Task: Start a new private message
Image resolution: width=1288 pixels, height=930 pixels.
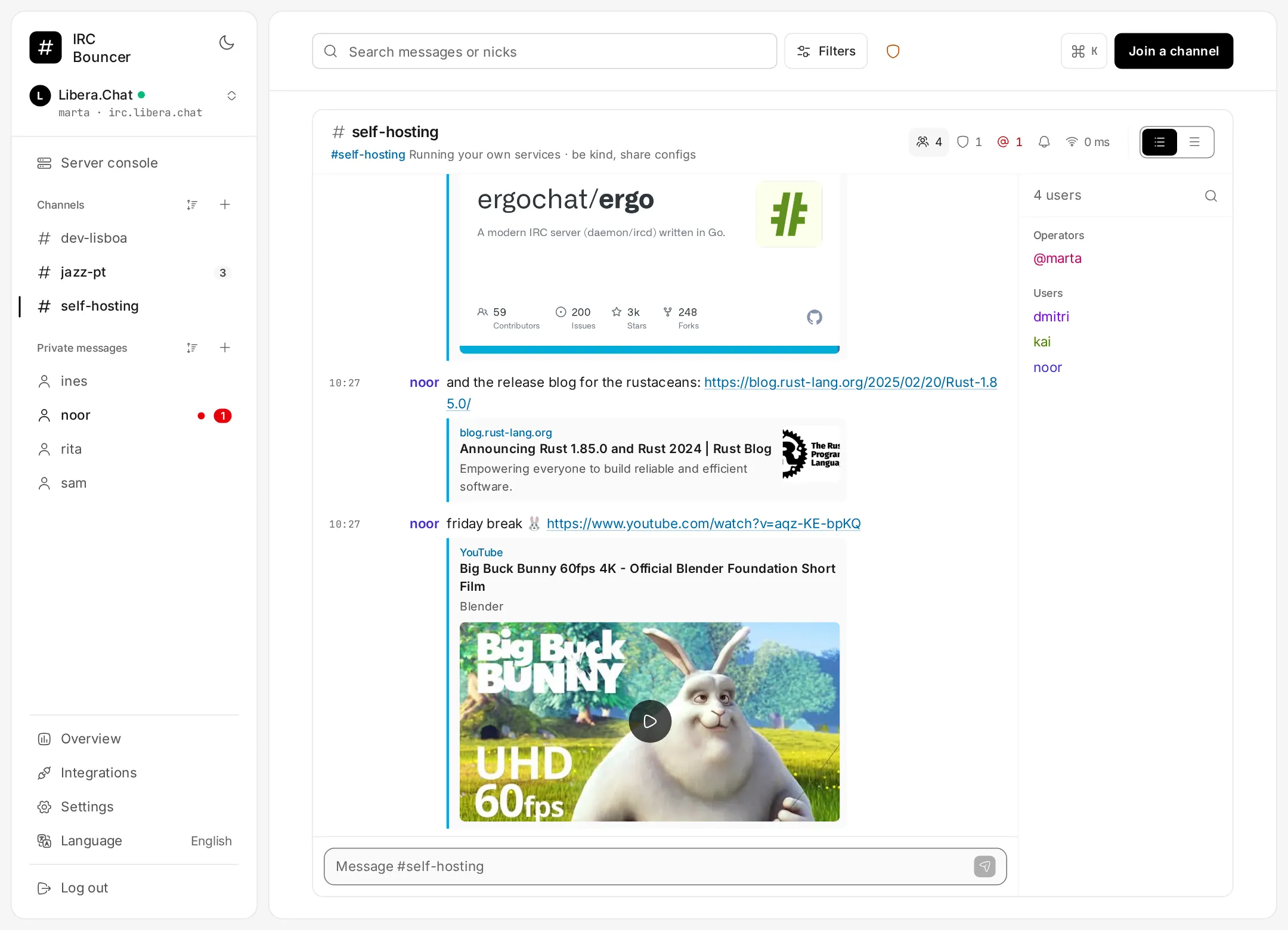Action: [x=225, y=348]
